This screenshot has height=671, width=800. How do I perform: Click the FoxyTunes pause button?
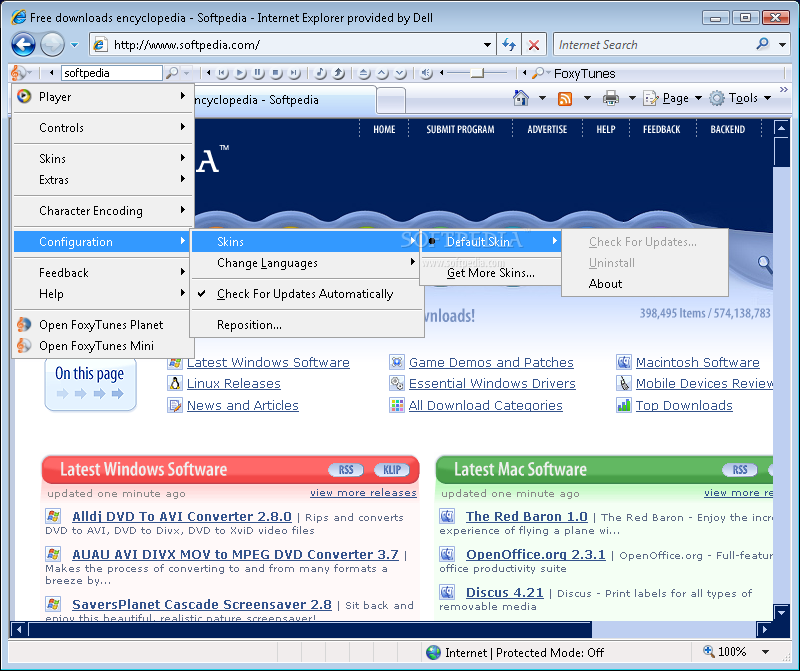coord(258,73)
